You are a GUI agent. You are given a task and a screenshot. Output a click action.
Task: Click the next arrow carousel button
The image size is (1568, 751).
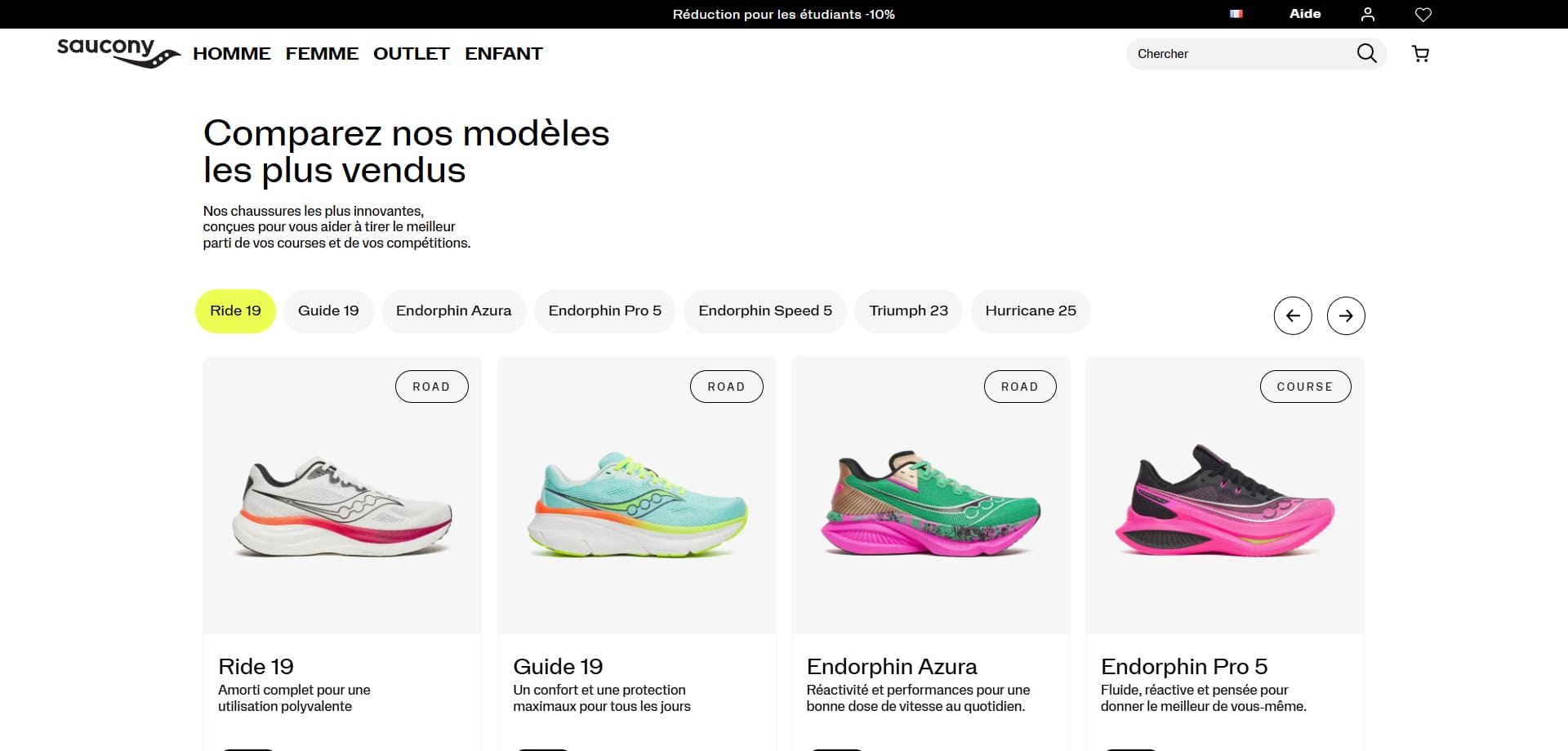pyautogui.click(x=1346, y=315)
